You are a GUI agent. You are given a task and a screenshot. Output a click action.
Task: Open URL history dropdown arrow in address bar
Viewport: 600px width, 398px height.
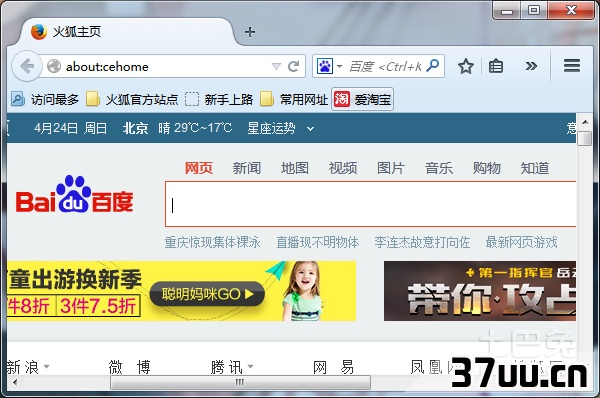click(276, 67)
